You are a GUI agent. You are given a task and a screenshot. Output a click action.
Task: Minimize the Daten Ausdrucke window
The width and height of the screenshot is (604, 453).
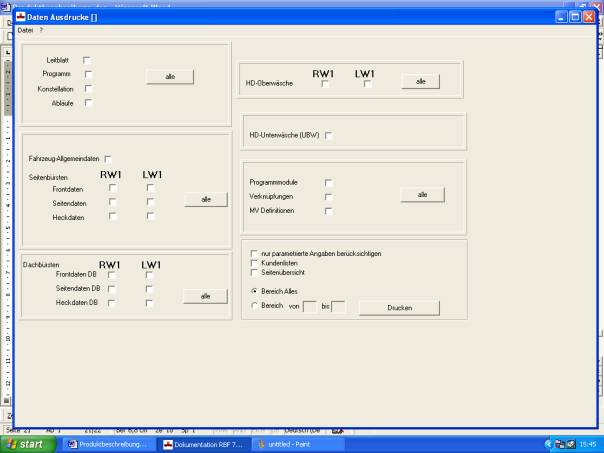[561, 17]
